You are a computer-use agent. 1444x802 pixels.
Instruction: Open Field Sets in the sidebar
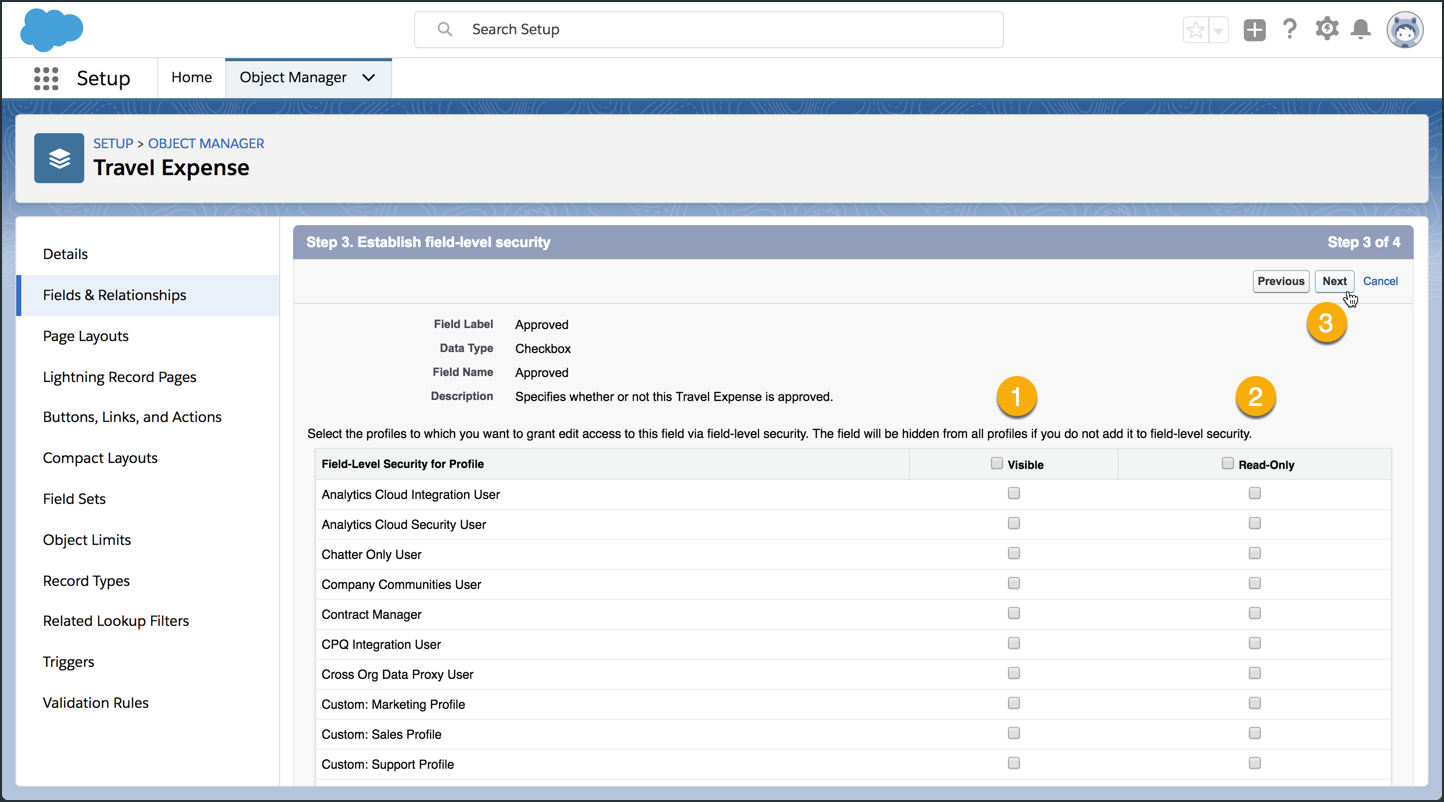tap(148, 499)
